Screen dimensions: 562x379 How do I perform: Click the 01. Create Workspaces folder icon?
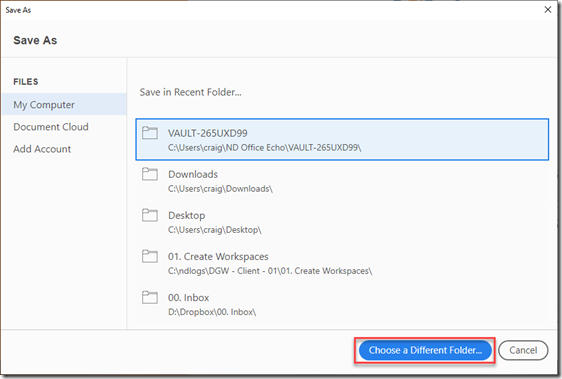[150, 256]
